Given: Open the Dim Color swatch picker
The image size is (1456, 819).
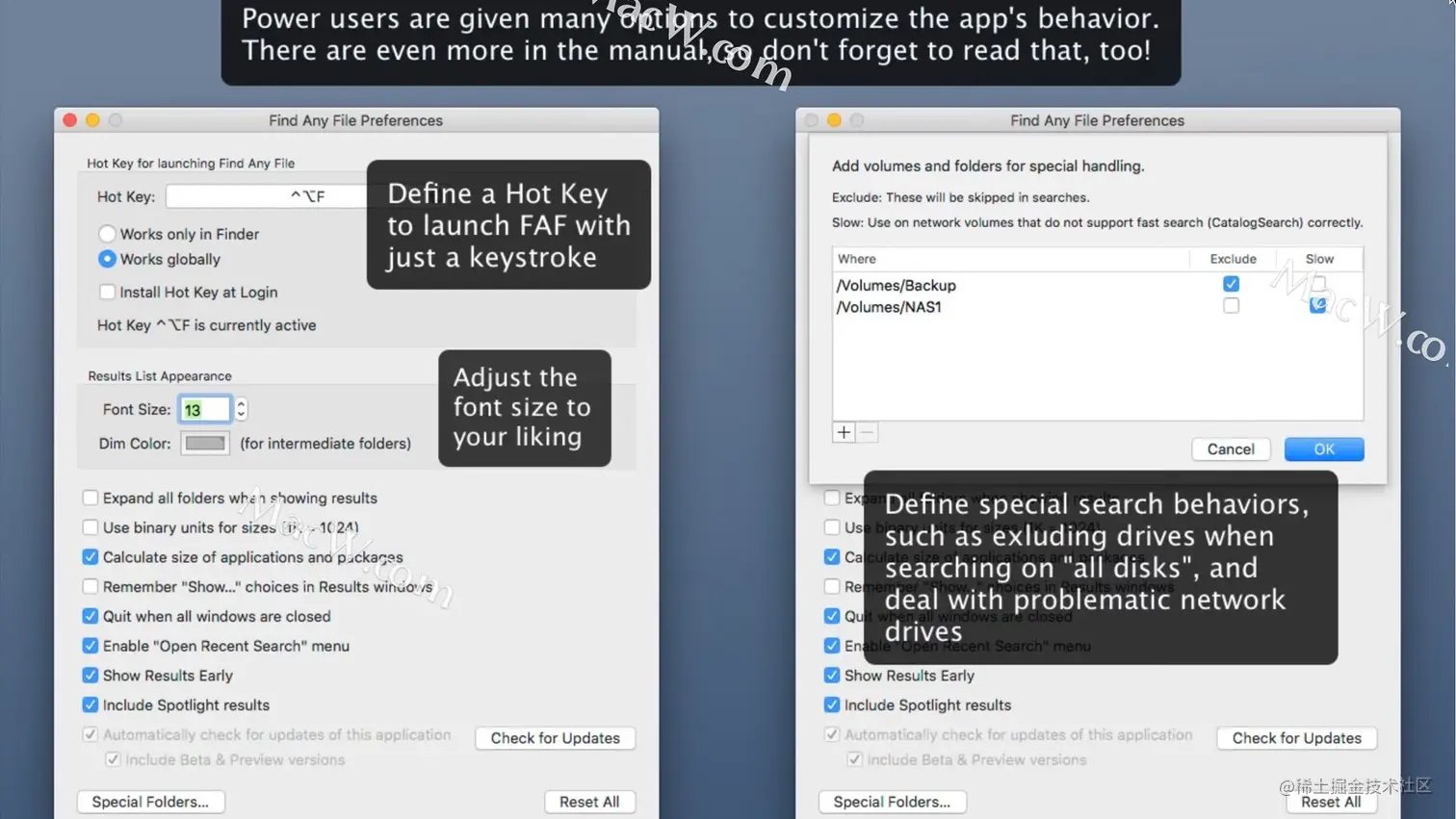Looking at the screenshot, I should click(204, 444).
